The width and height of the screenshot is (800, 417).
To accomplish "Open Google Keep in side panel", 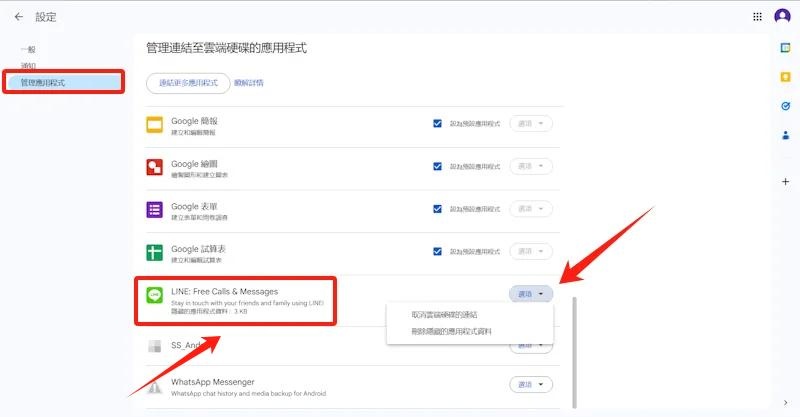I will (x=785, y=76).
